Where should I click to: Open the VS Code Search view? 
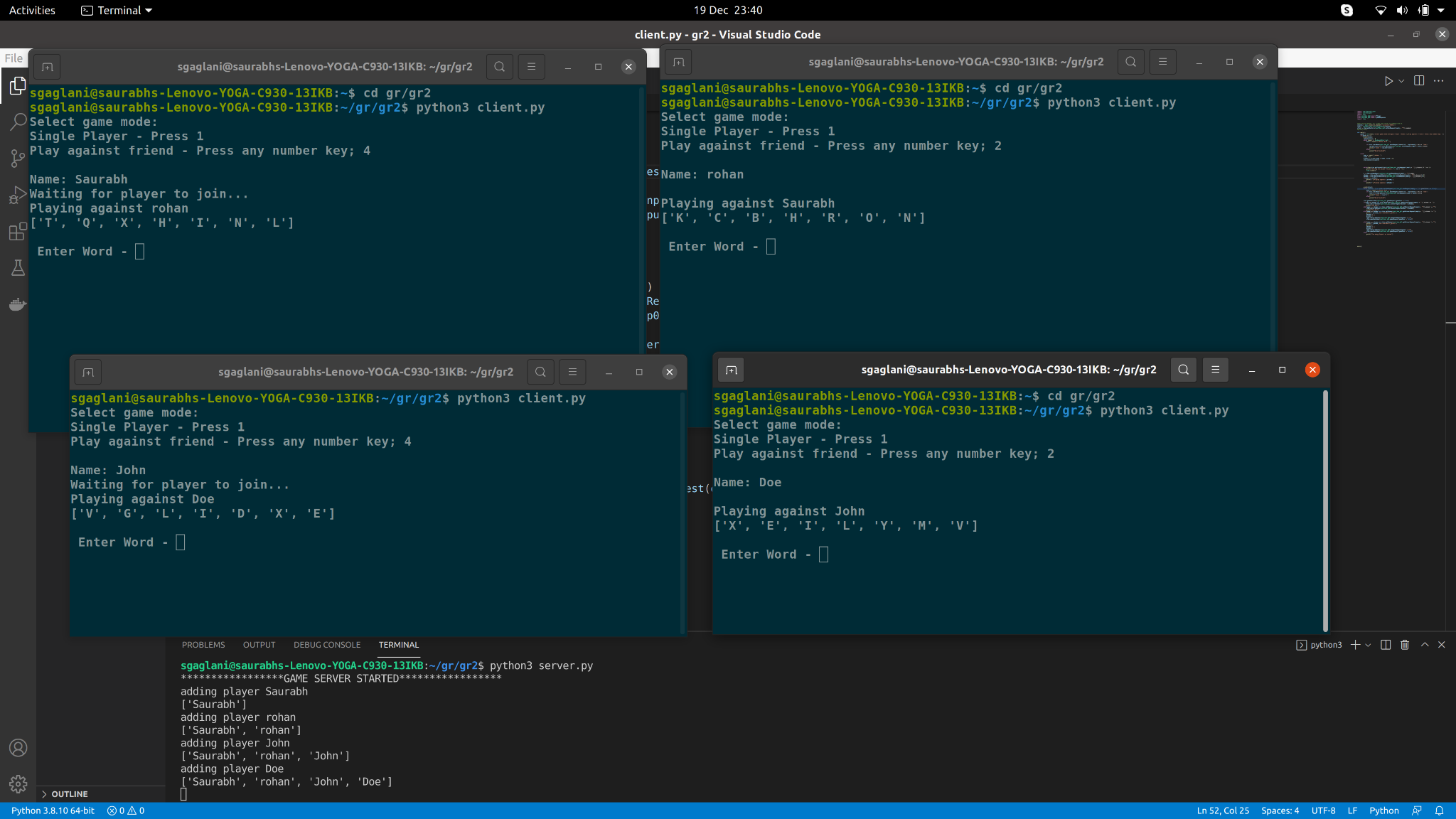[x=18, y=122]
